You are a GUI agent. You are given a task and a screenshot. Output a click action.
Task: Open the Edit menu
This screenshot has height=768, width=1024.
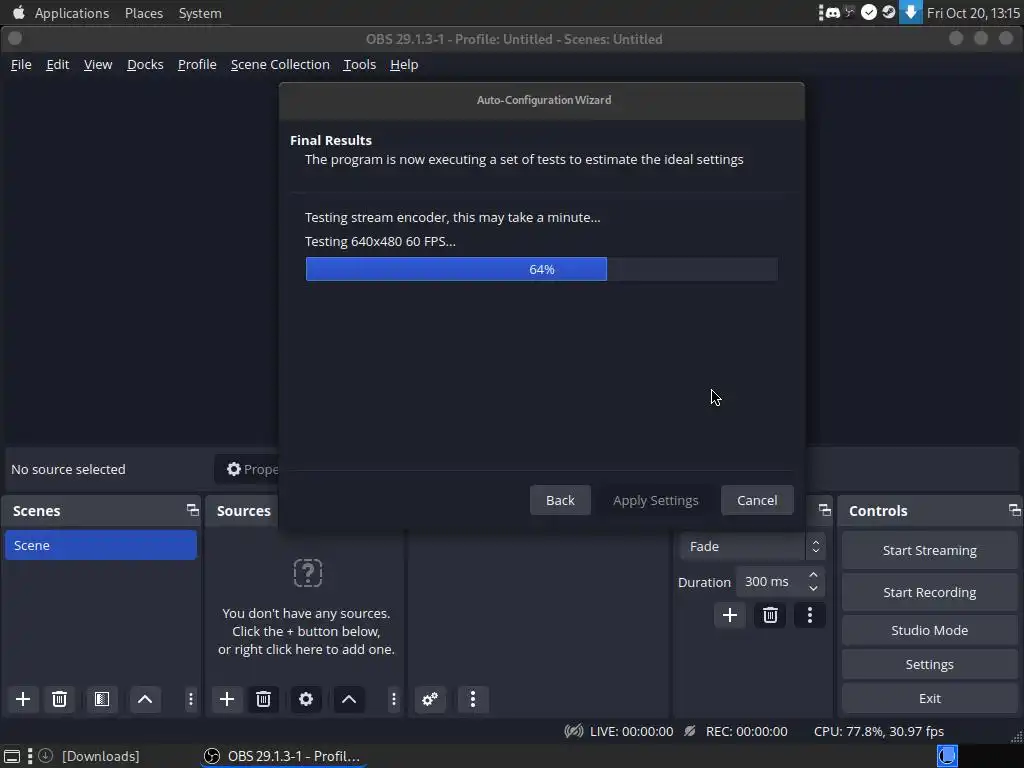pos(57,65)
